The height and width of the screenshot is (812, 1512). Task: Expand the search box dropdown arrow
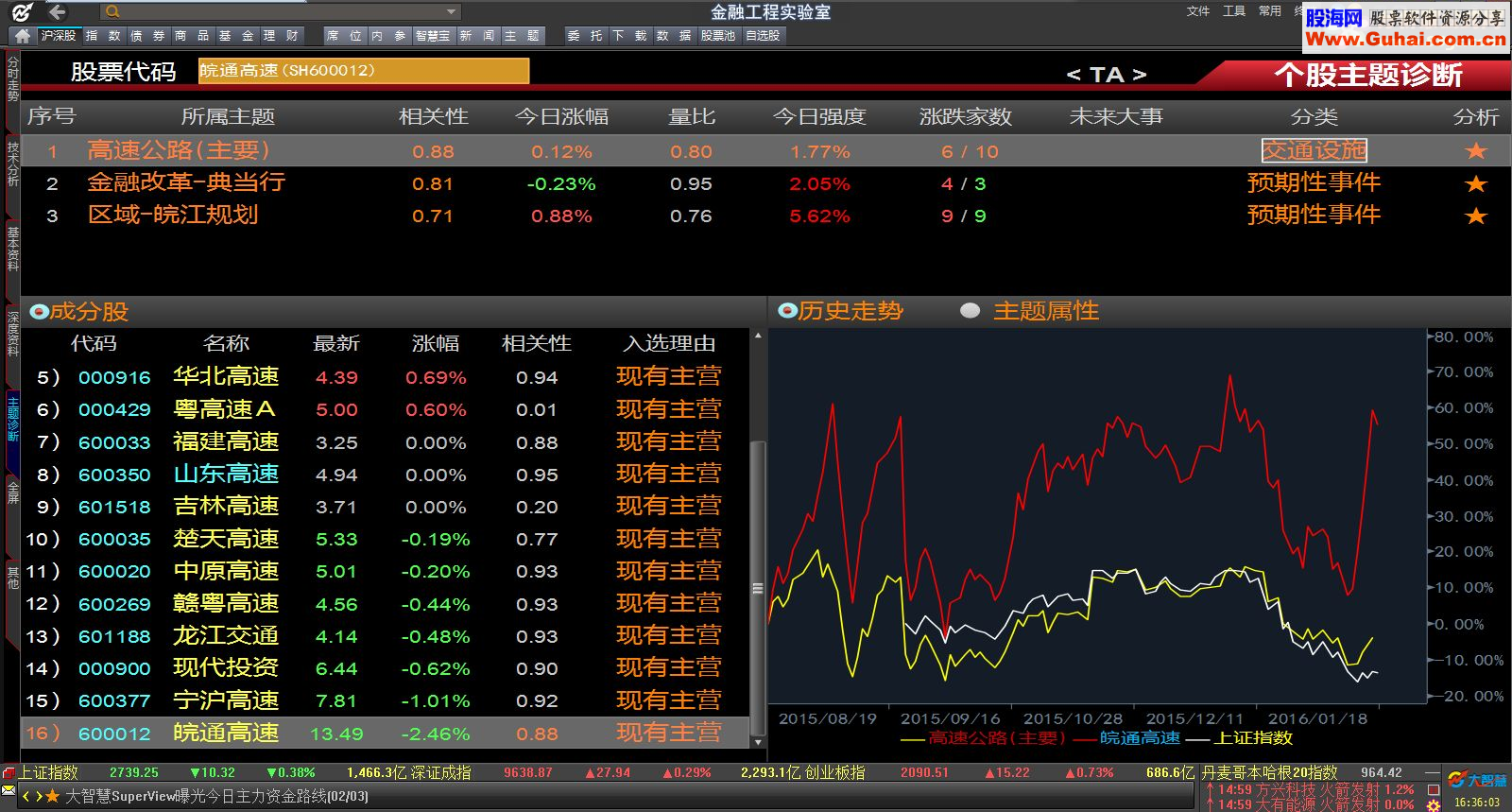[x=452, y=12]
